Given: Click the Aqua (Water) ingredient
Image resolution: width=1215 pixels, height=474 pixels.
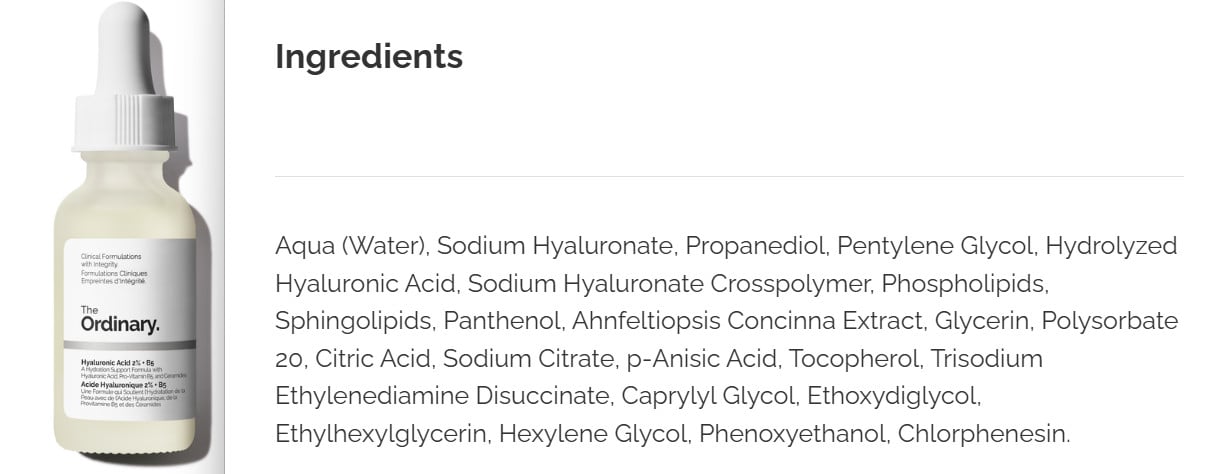Looking at the screenshot, I should [351, 246].
